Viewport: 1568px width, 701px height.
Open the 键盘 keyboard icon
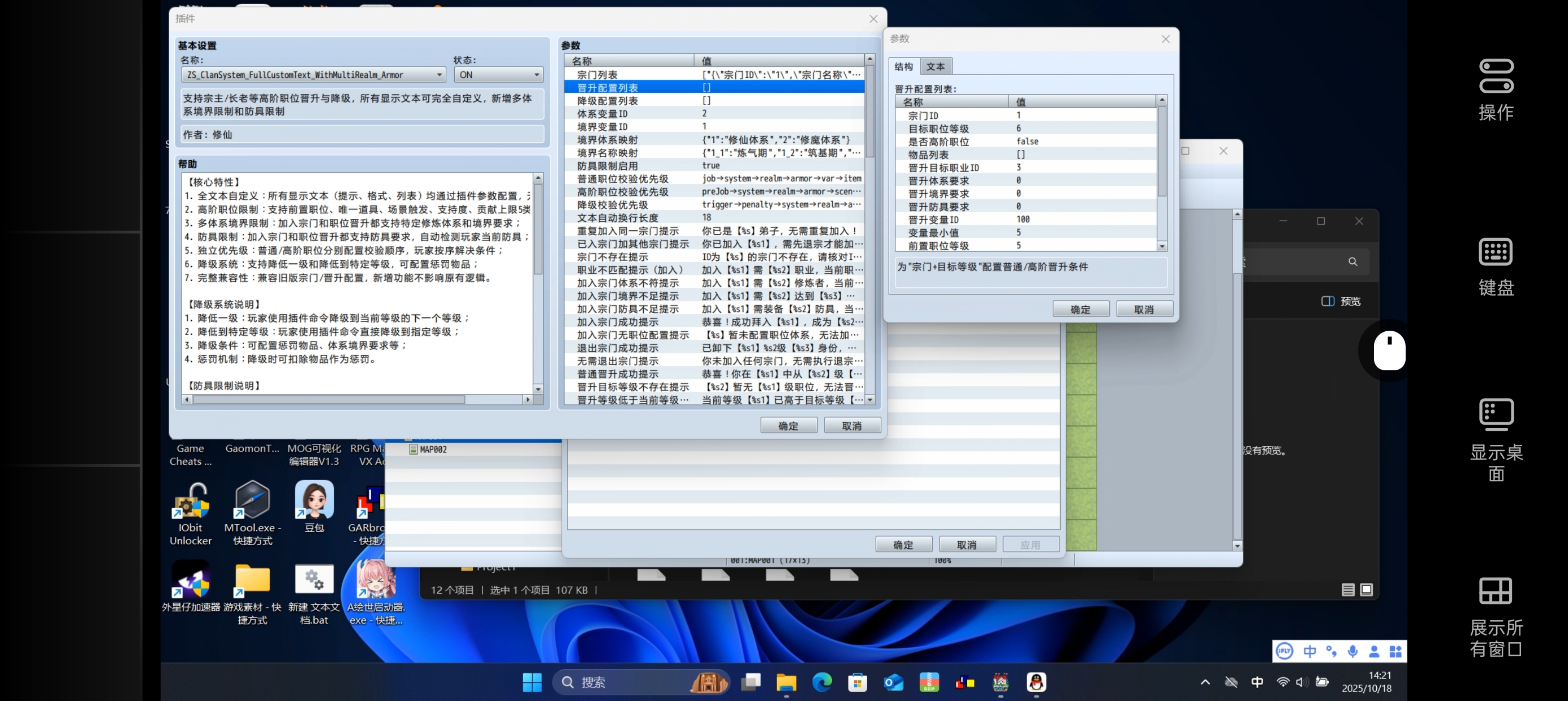coord(1496,252)
